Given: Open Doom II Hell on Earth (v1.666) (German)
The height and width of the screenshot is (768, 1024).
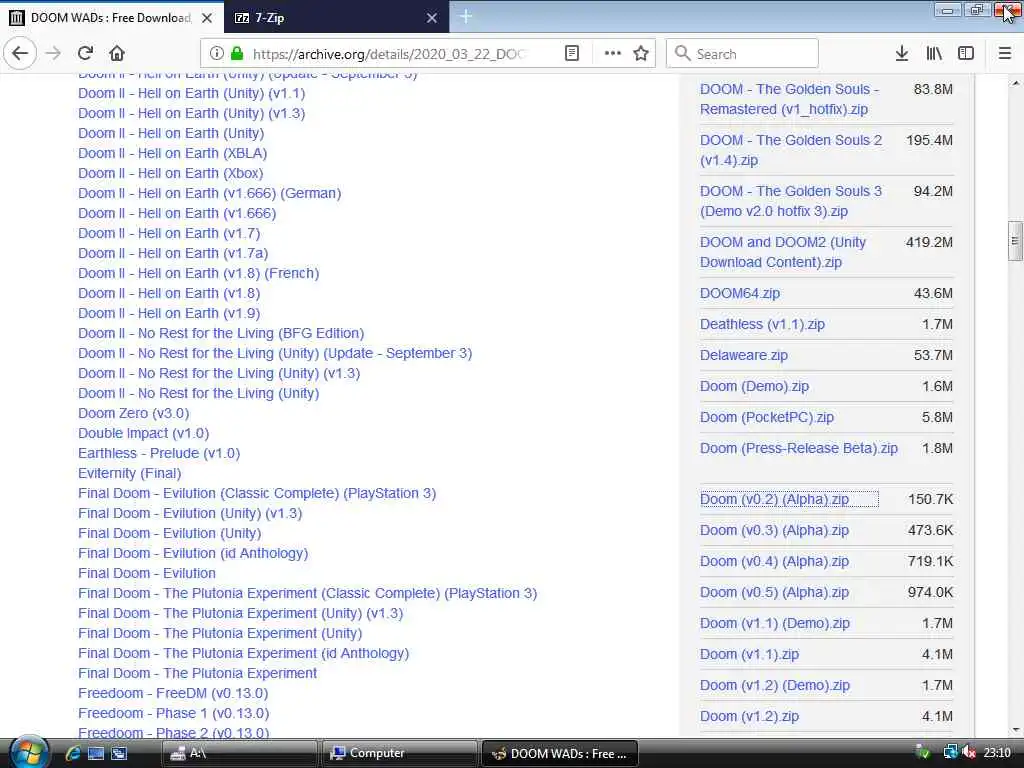Looking at the screenshot, I should [x=210, y=193].
